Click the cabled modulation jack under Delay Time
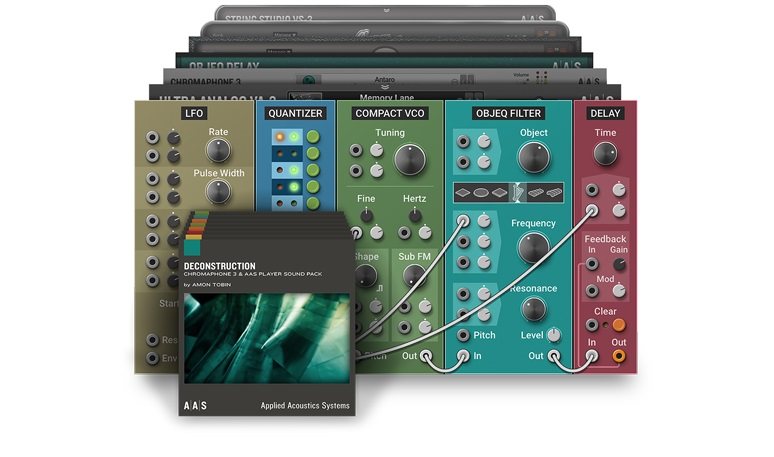The height and width of the screenshot is (457, 774). [592, 210]
